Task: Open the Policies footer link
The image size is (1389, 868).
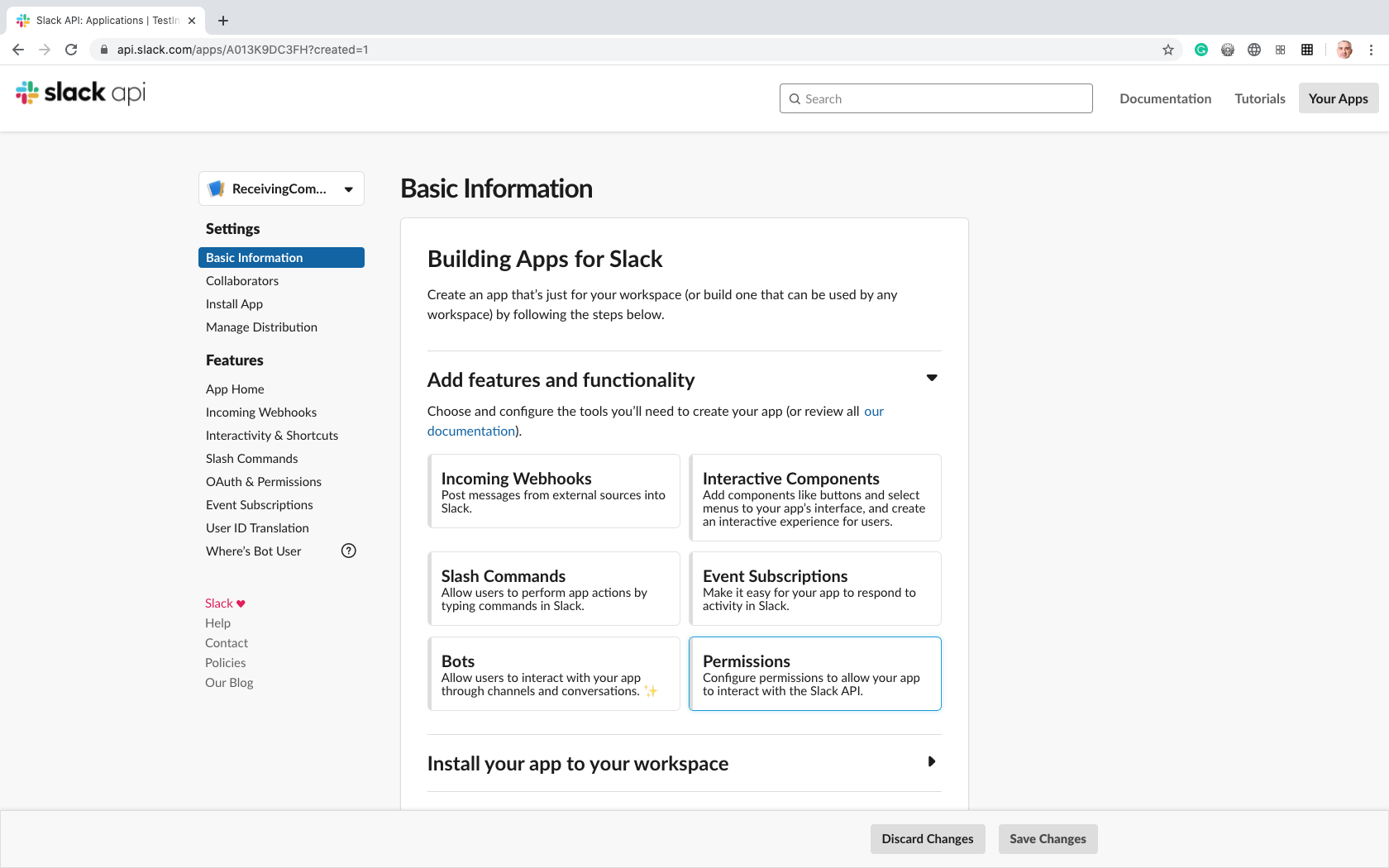Action: click(226, 663)
